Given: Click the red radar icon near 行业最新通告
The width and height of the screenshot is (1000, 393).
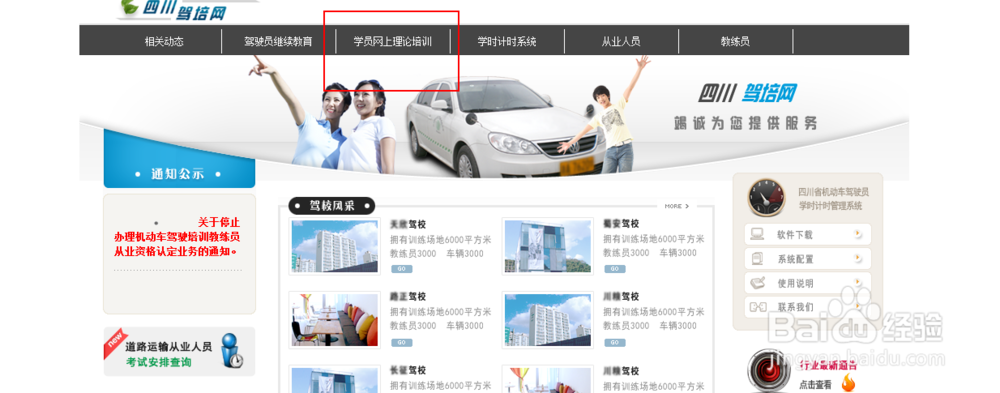Looking at the screenshot, I should [769, 371].
